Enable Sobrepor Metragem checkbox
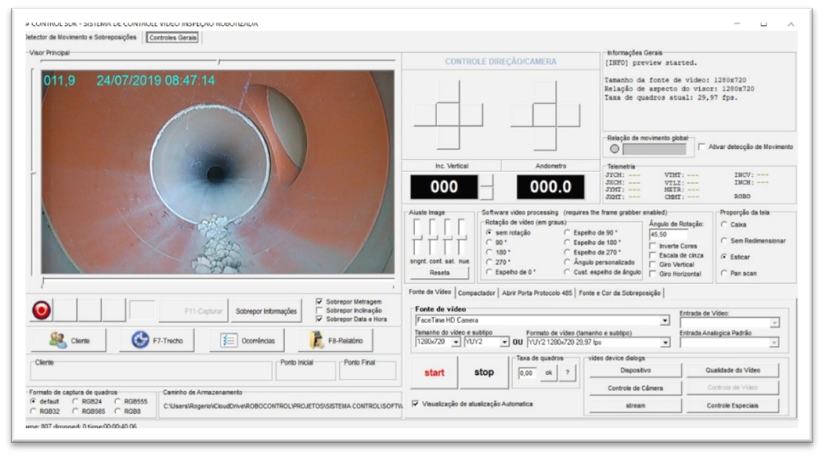Image resolution: width=824 pixels, height=457 pixels. [x=319, y=302]
